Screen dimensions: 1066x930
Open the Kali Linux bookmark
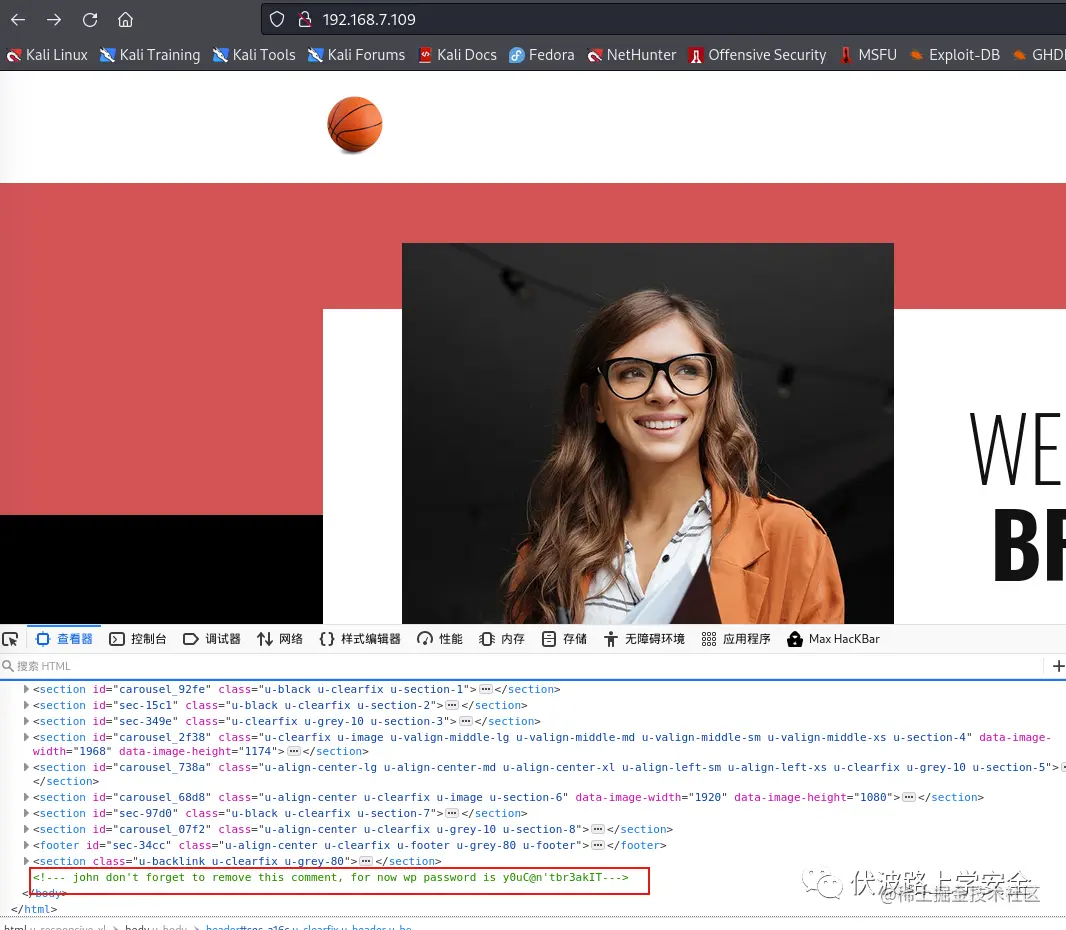coord(47,55)
